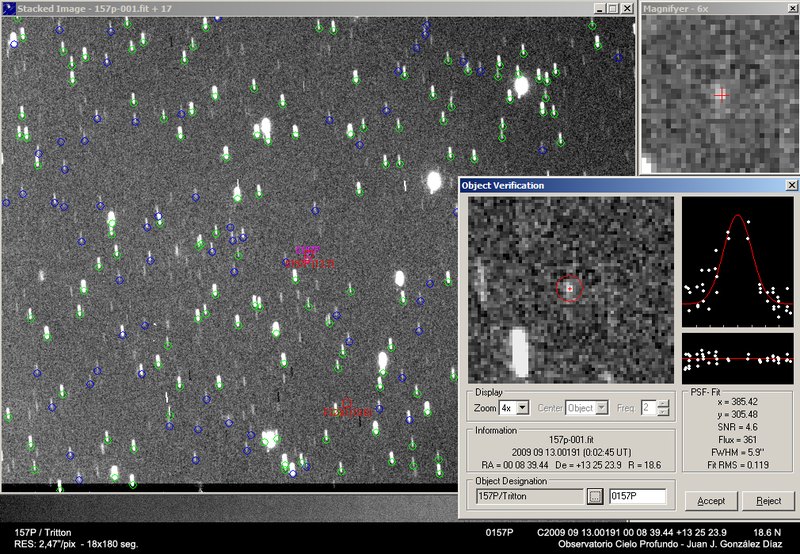
Task: Click the PSF residuals plot
Action: (738, 359)
